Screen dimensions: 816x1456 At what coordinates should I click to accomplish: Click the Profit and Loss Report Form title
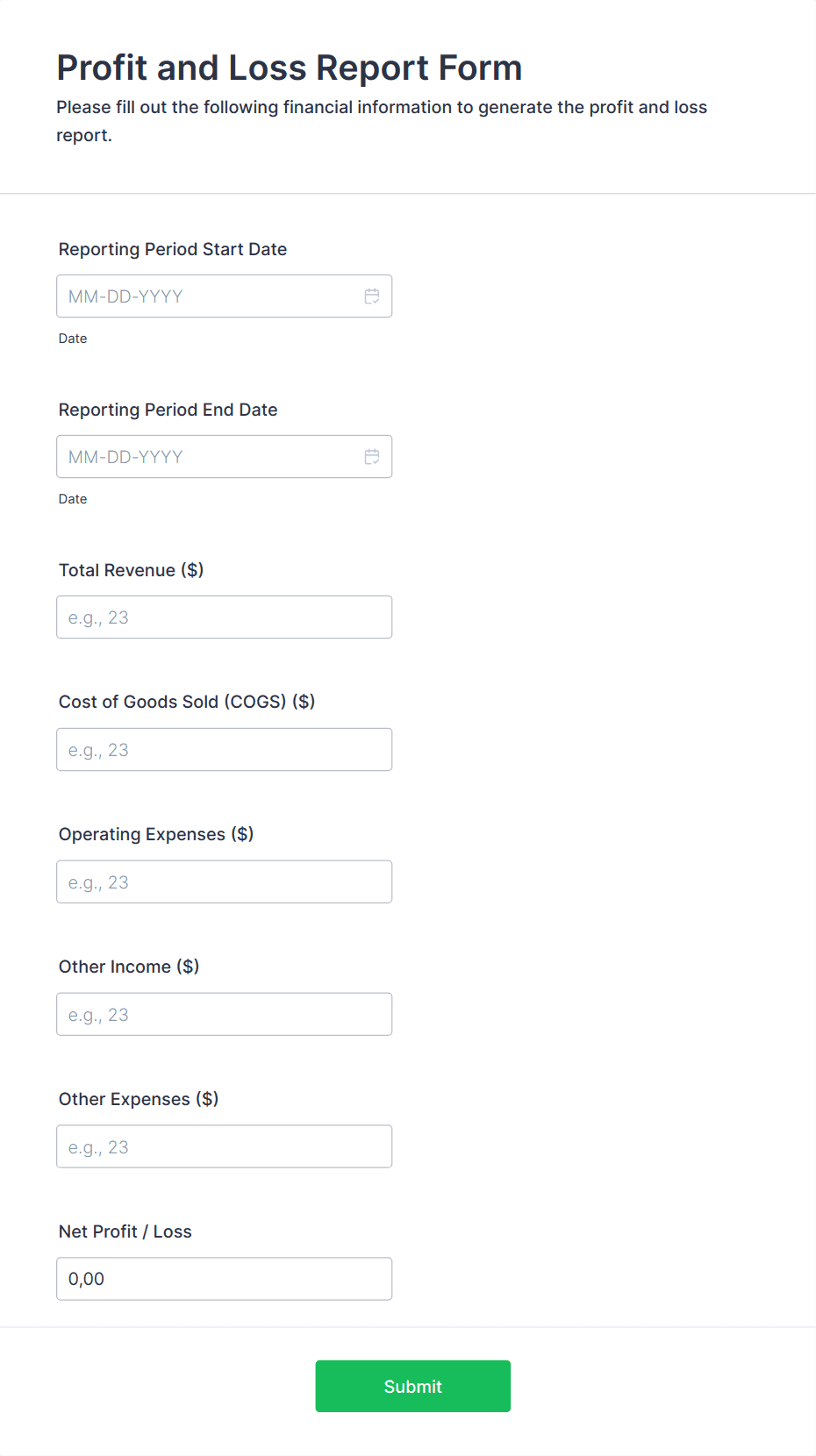point(290,68)
